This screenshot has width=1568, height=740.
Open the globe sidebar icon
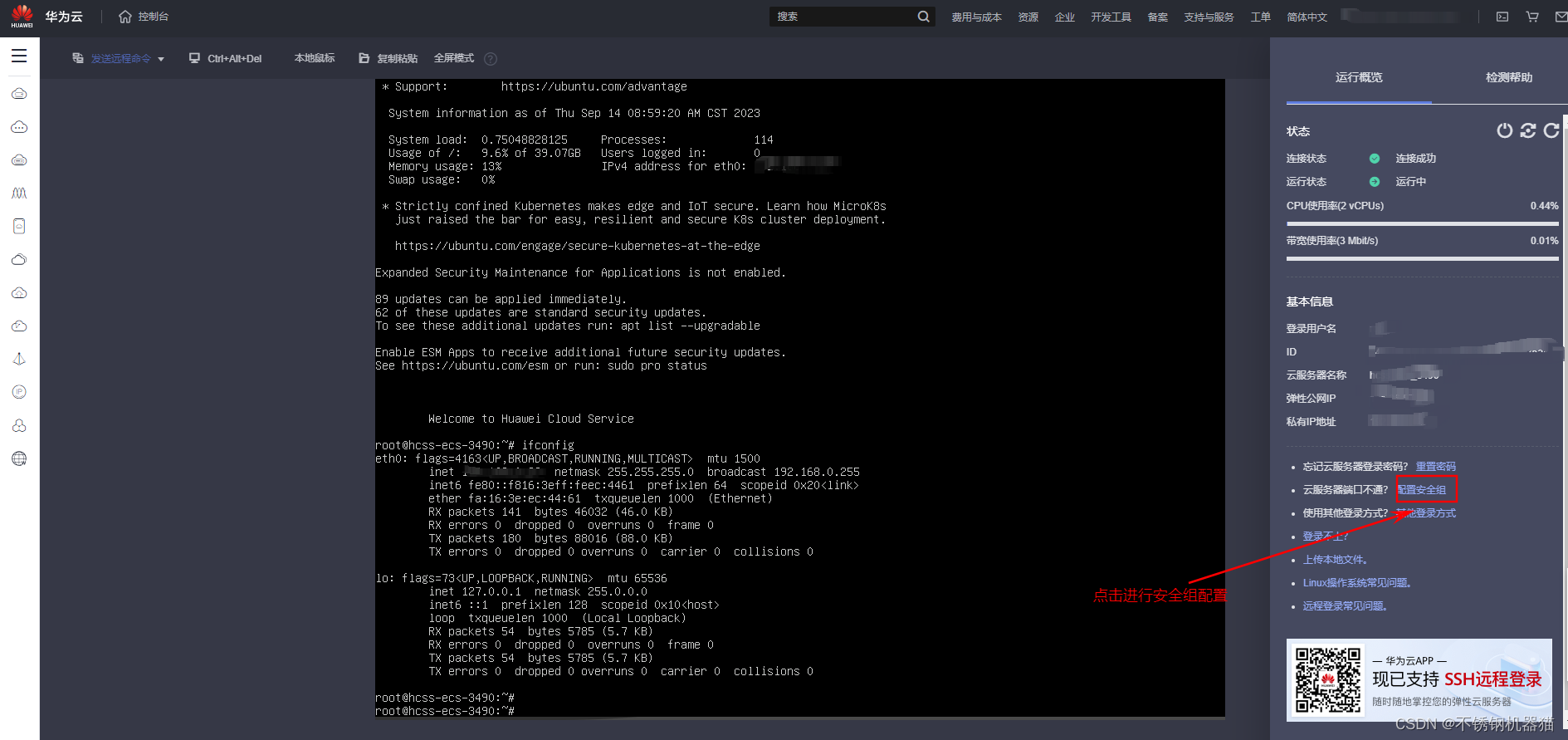coord(19,458)
